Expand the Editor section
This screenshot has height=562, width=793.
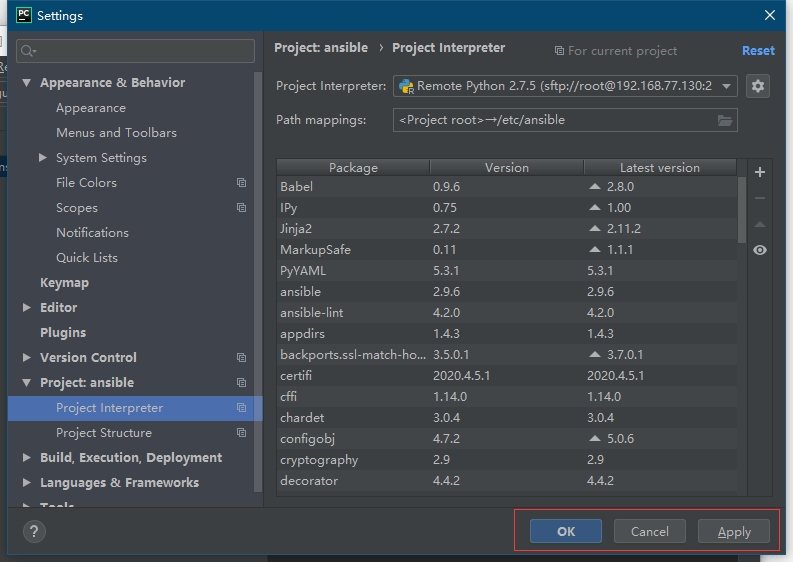click(x=27, y=308)
